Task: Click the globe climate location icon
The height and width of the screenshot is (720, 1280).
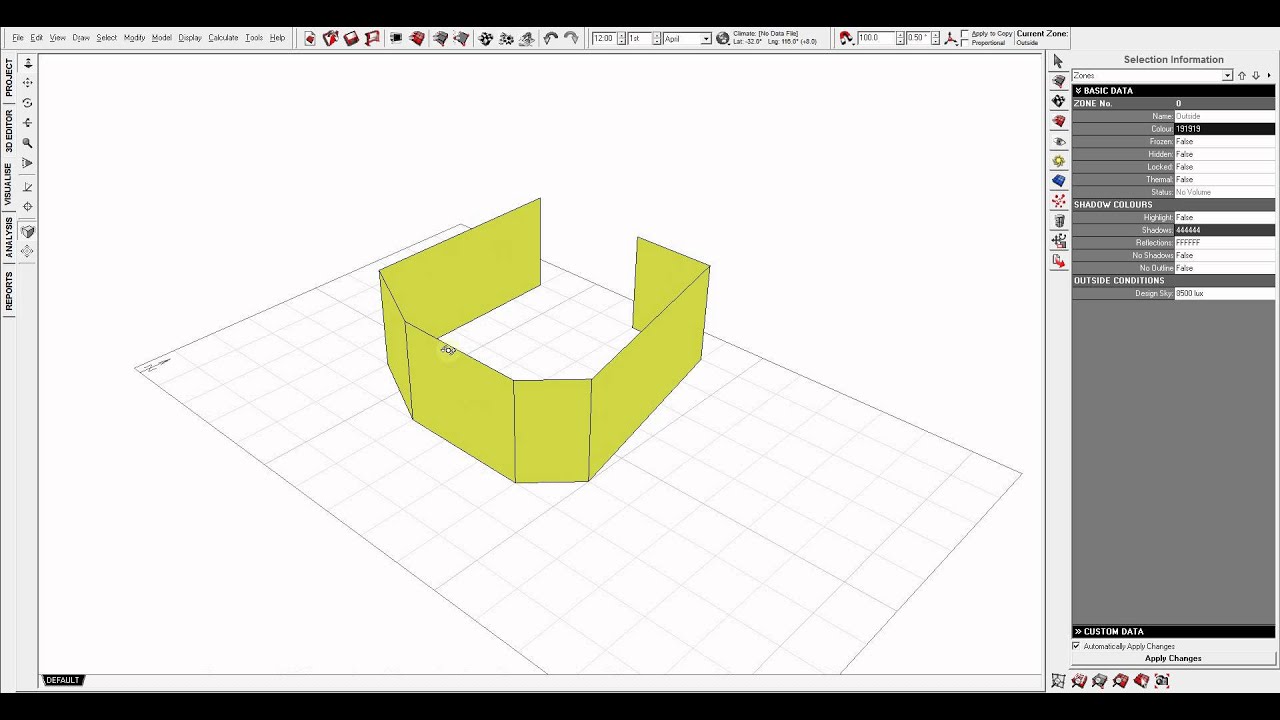Action: [x=722, y=38]
